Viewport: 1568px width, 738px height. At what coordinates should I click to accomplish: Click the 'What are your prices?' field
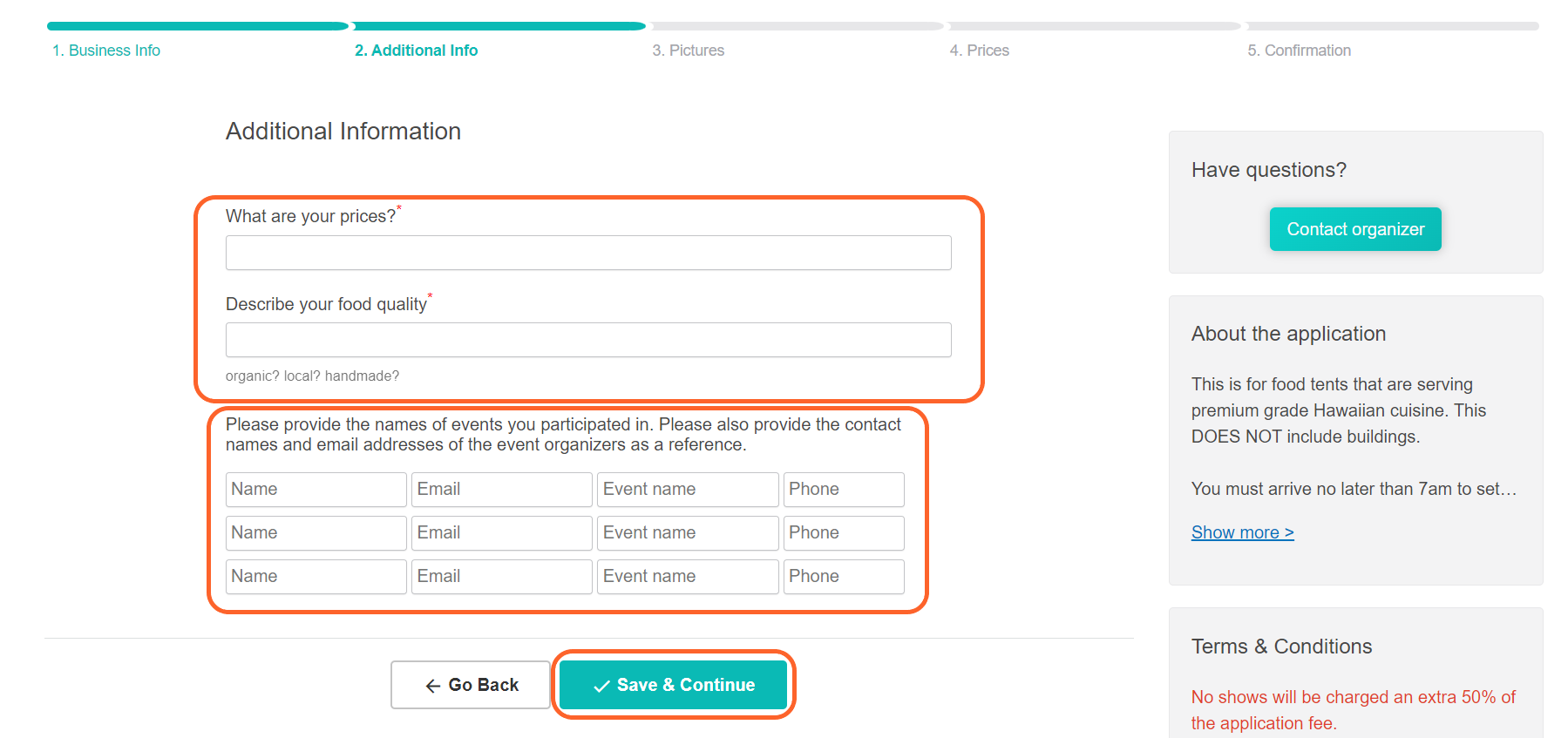(587, 253)
